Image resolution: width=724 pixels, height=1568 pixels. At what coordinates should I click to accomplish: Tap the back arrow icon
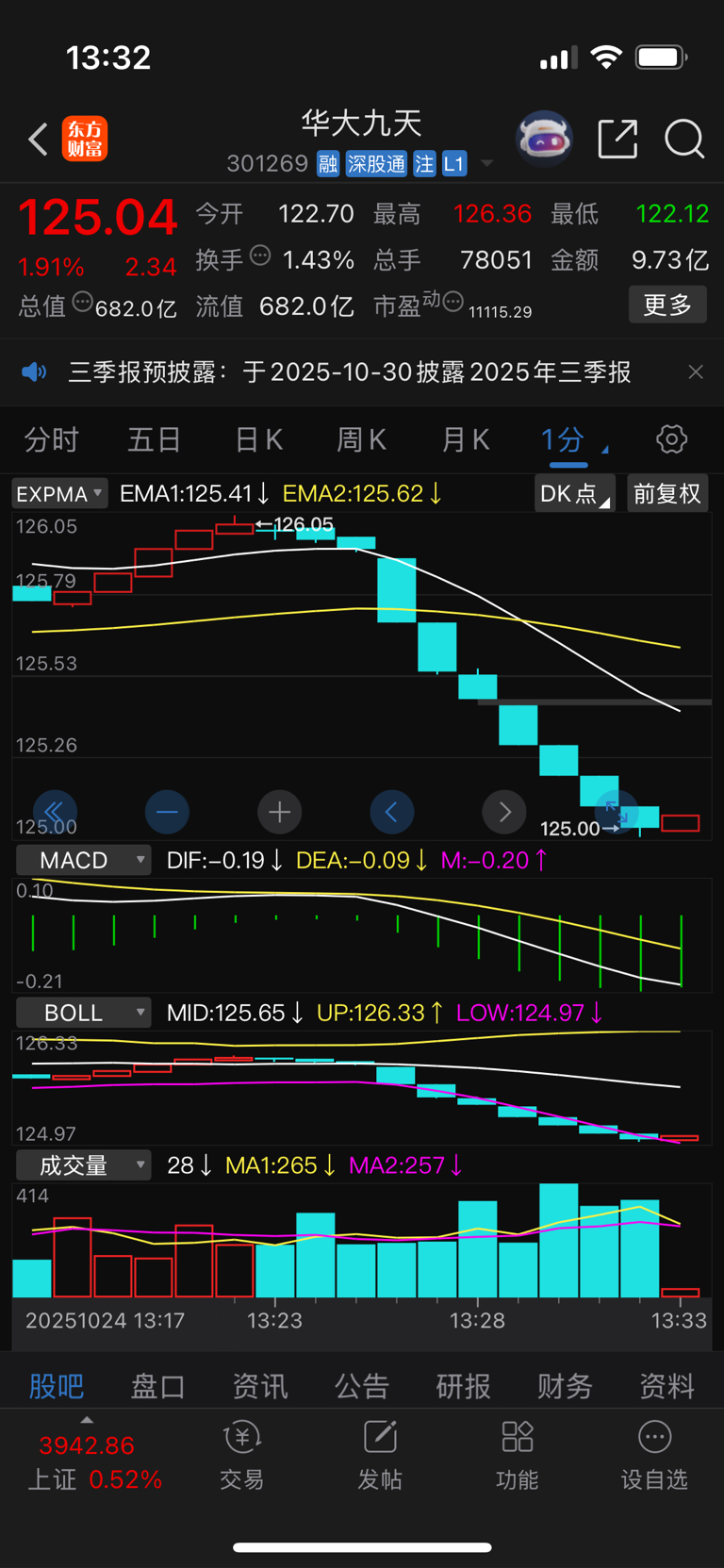pyautogui.click(x=38, y=140)
